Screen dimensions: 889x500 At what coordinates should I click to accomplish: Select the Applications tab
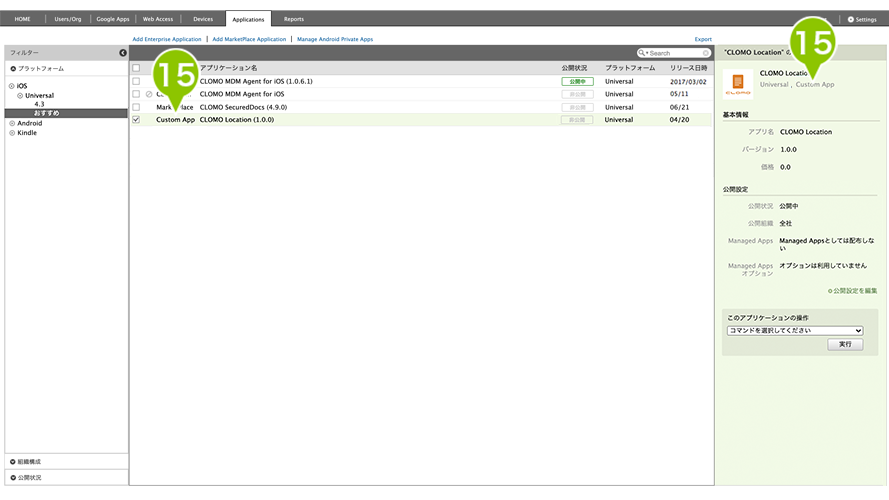coord(248,19)
